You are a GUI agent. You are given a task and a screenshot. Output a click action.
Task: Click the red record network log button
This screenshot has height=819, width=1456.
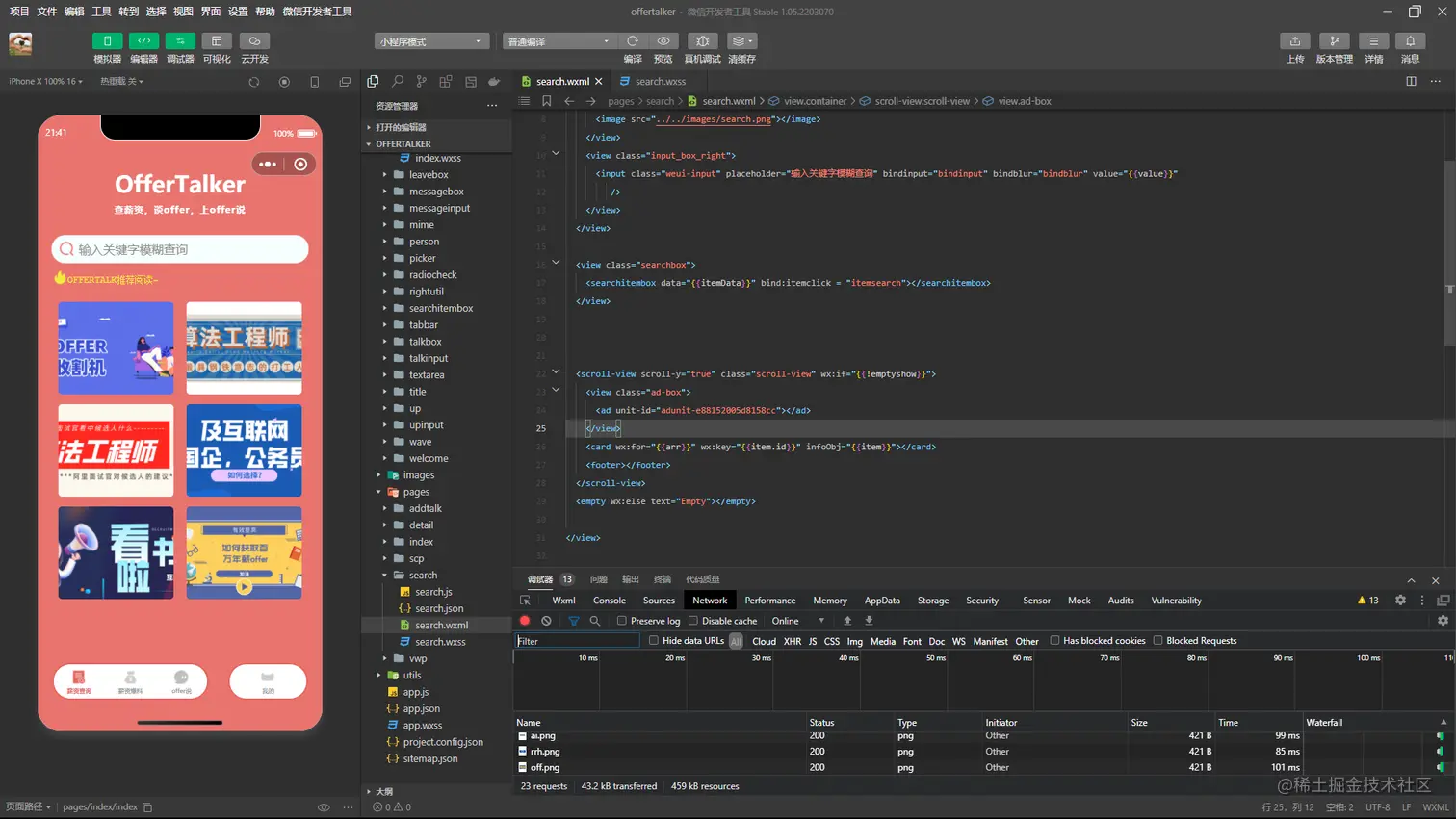click(525, 621)
